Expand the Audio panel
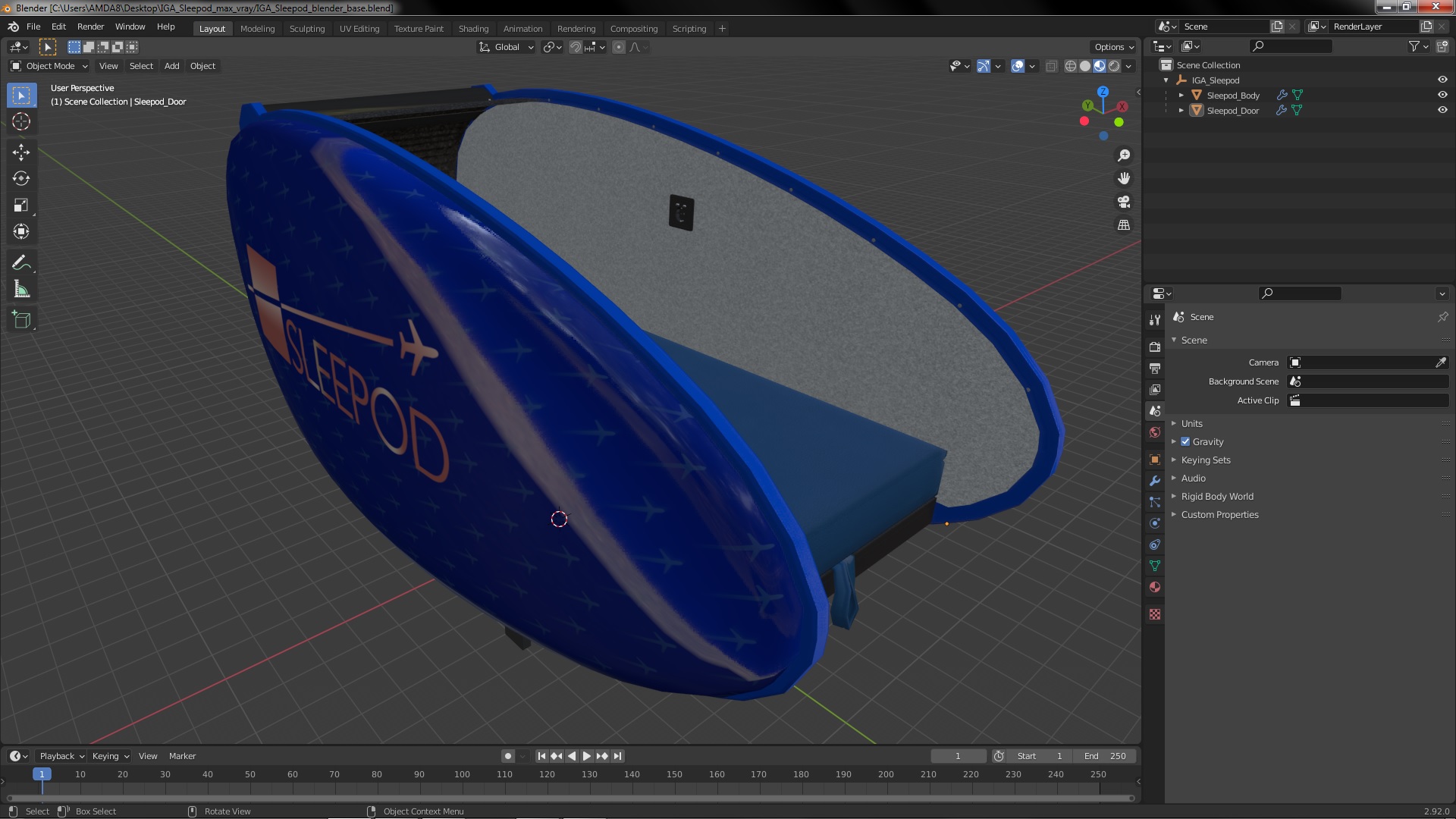This screenshot has height=819, width=1456. coord(1193,478)
